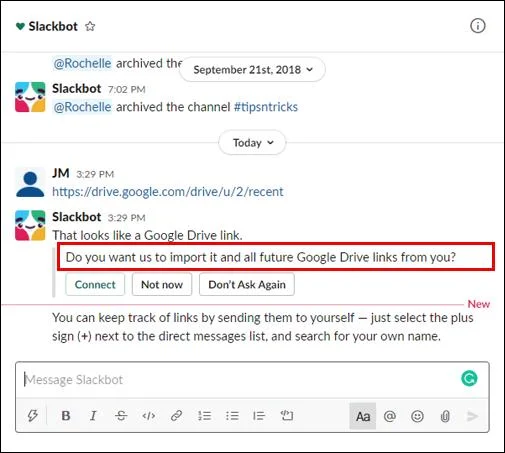The height and width of the screenshot is (453, 505).
Task: Start a numbered list
Action: (204, 416)
